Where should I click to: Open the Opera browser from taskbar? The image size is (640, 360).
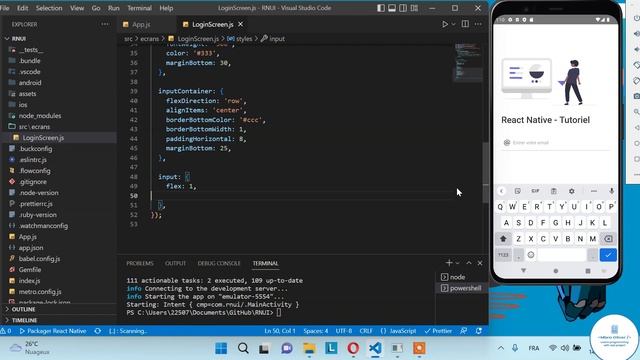(353, 348)
